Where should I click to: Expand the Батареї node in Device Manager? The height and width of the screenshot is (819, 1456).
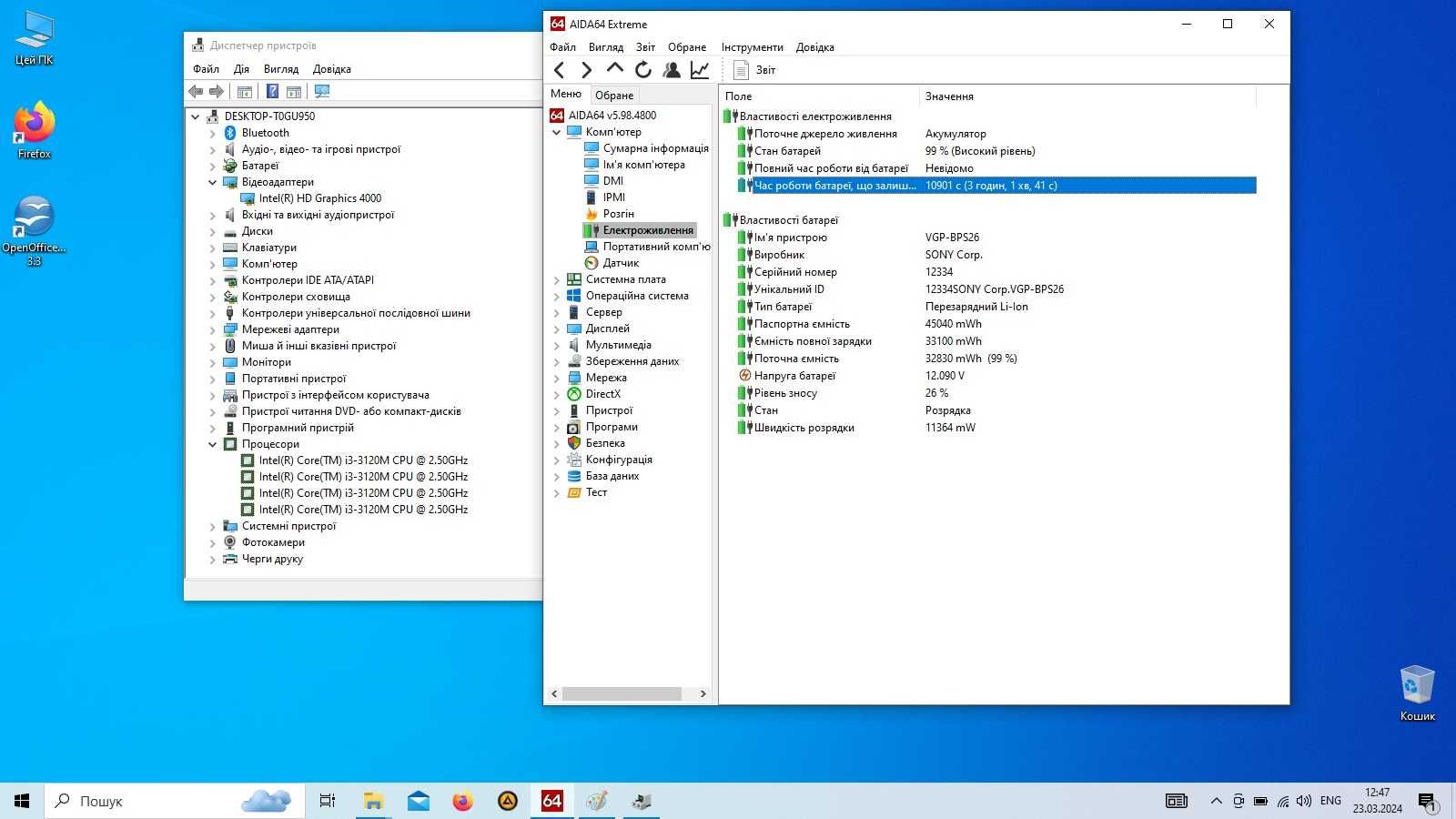pos(213,166)
